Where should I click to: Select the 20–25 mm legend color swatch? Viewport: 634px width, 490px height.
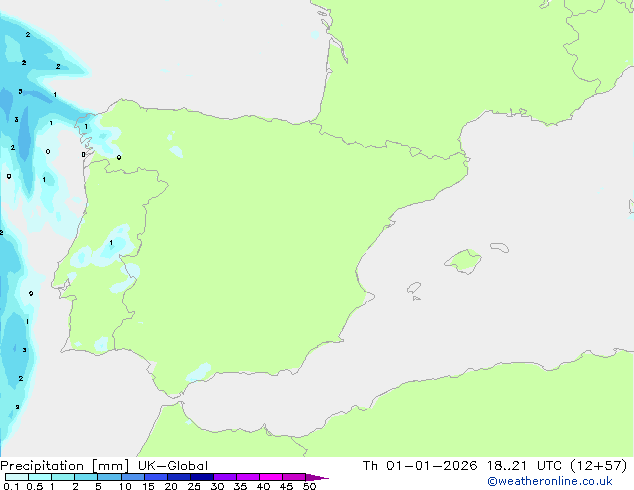[x=178, y=477]
